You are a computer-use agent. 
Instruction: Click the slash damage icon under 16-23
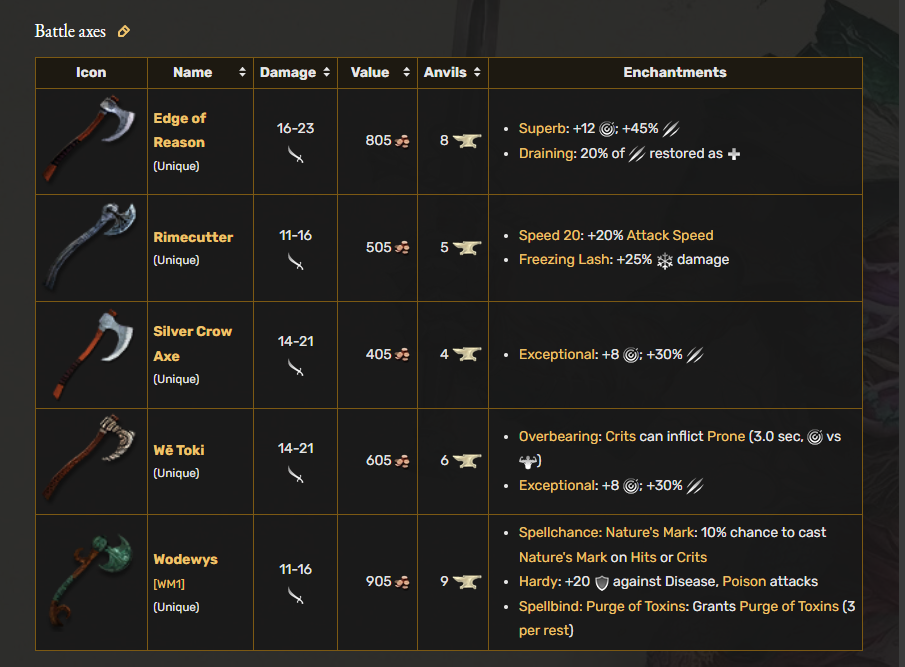pos(296,155)
